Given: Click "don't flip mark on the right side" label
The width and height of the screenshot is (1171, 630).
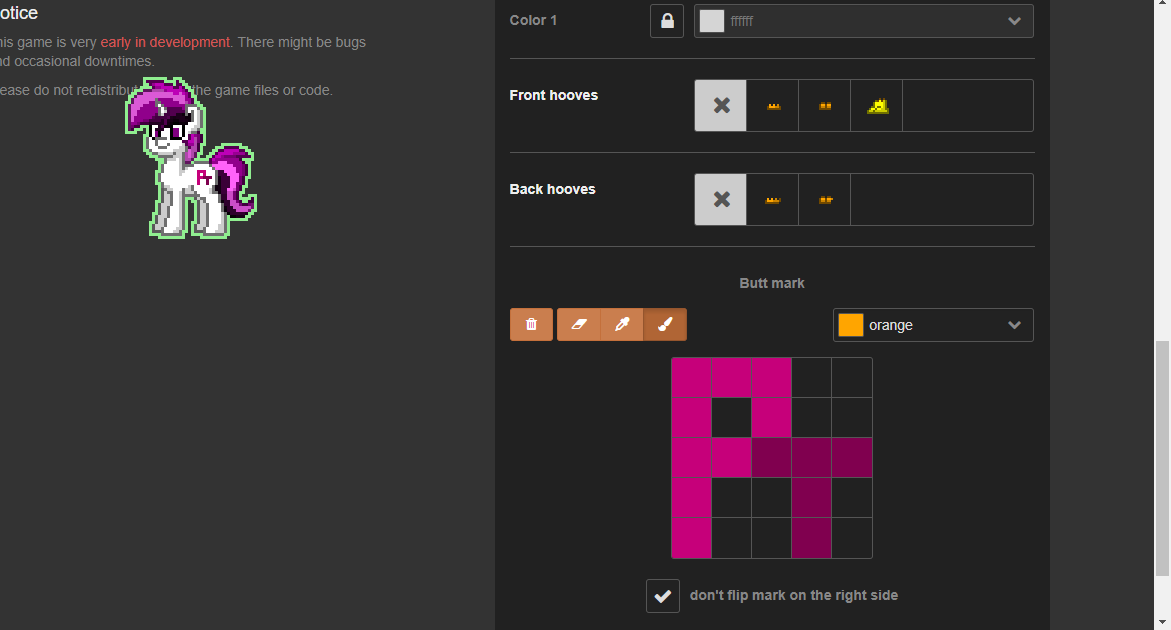Looking at the screenshot, I should tap(794, 596).
